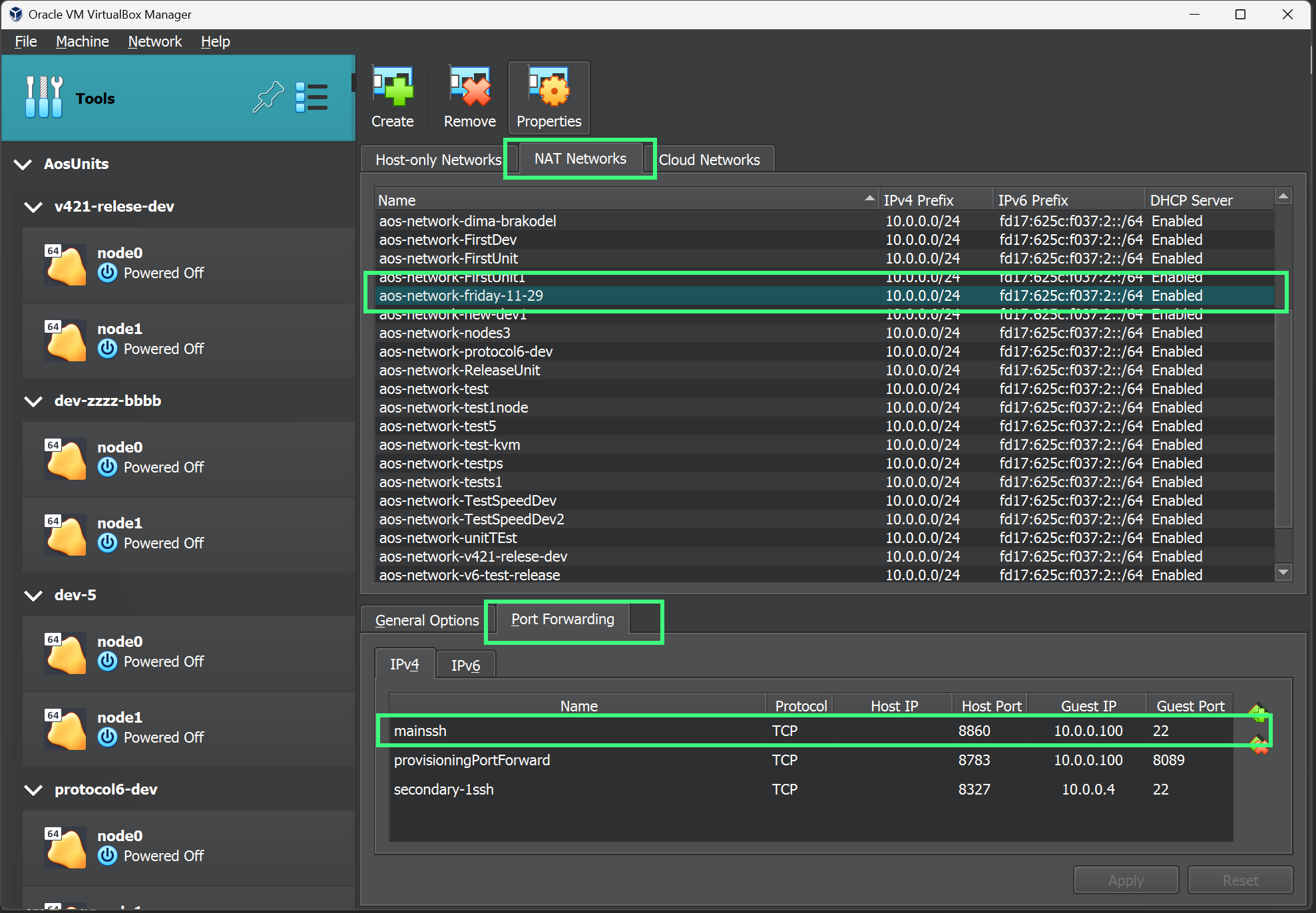This screenshot has height=913, width=1316.
Task: Apply port forwarding changes
Action: tap(1125, 879)
